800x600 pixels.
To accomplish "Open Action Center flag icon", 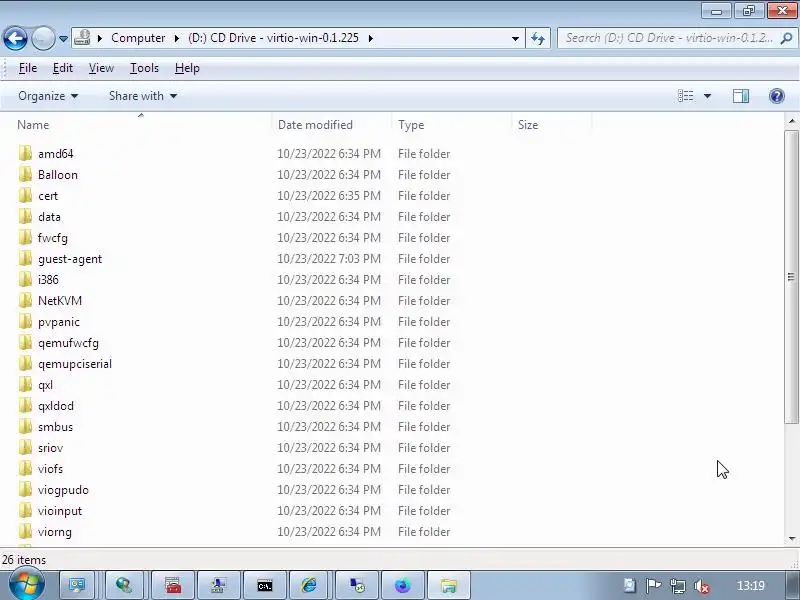I will coord(653,586).
